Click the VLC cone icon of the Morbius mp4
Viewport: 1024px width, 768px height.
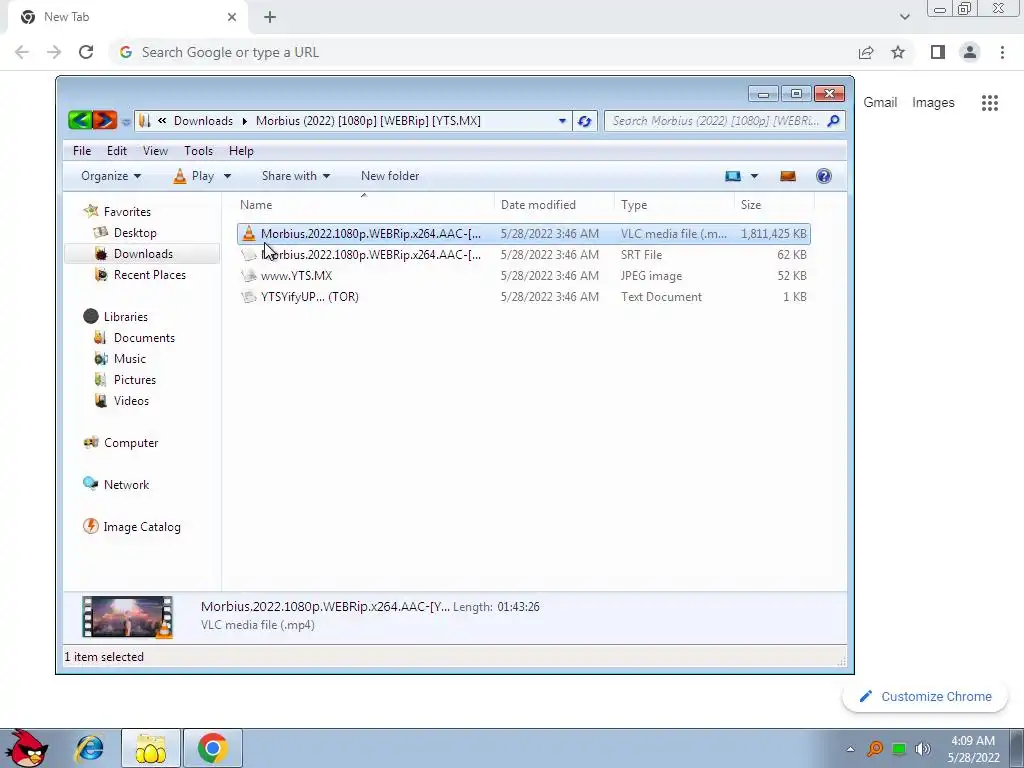point(249,233)
